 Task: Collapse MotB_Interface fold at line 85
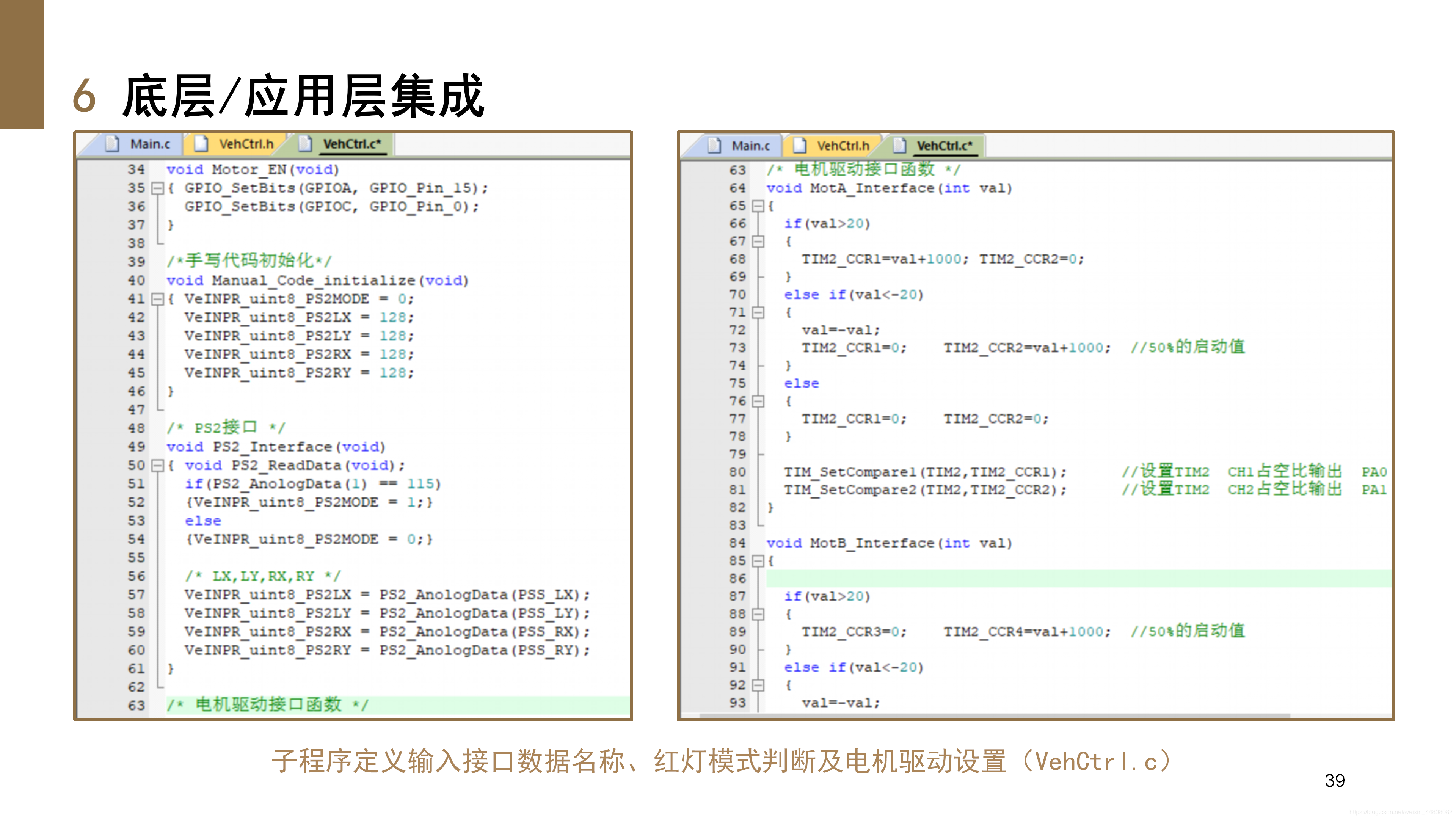pos(758,561)
